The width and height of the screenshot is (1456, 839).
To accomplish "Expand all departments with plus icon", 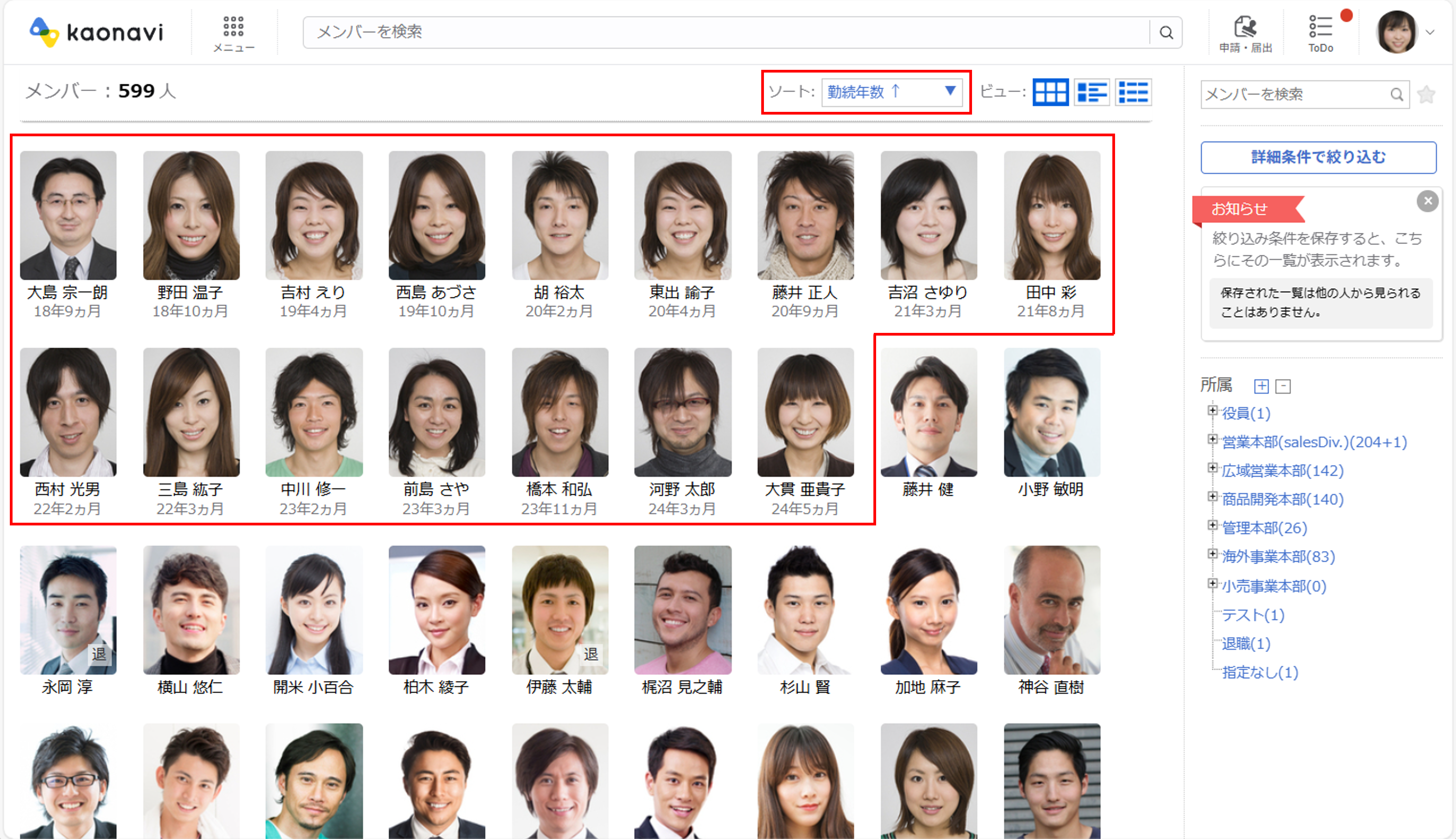I will pyautogui.click(x=1261, y=386).
